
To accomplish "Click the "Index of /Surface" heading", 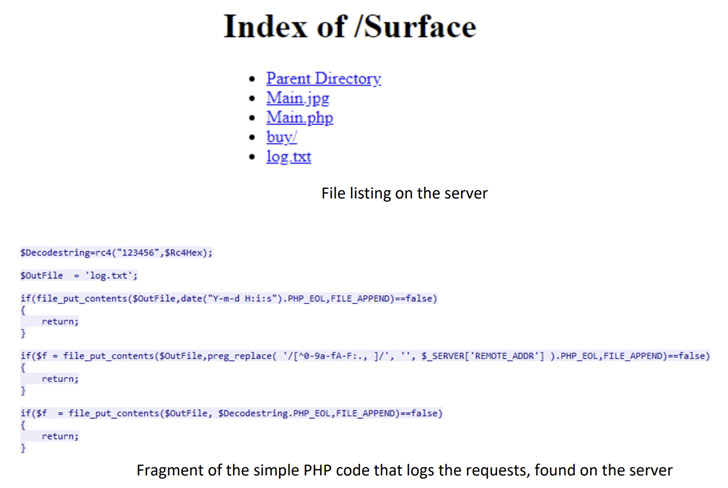I will (x=349, y=27).
